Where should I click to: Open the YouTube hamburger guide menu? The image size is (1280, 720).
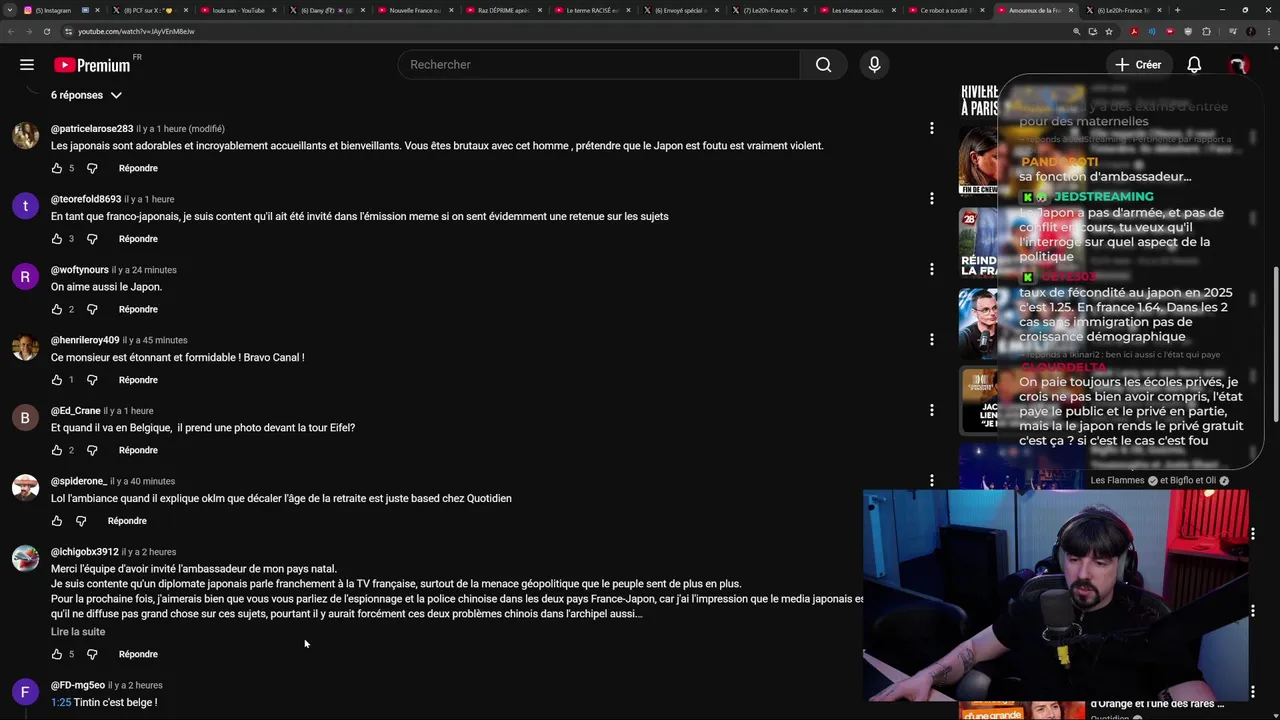pos(27,65)
